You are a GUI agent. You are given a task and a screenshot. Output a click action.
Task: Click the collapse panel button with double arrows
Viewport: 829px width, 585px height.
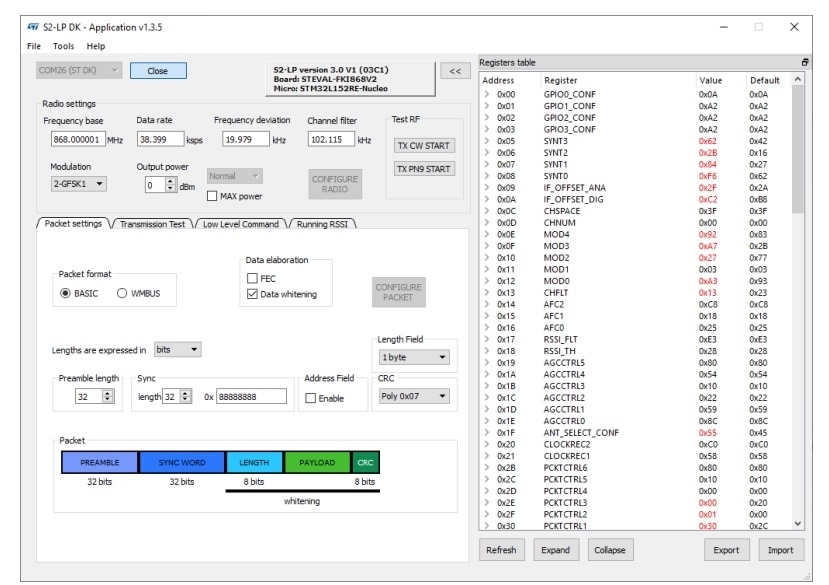coord(456,71)
